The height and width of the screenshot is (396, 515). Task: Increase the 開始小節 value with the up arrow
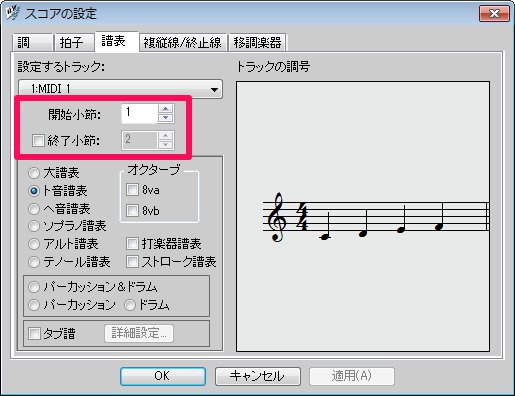pos(166,109)
